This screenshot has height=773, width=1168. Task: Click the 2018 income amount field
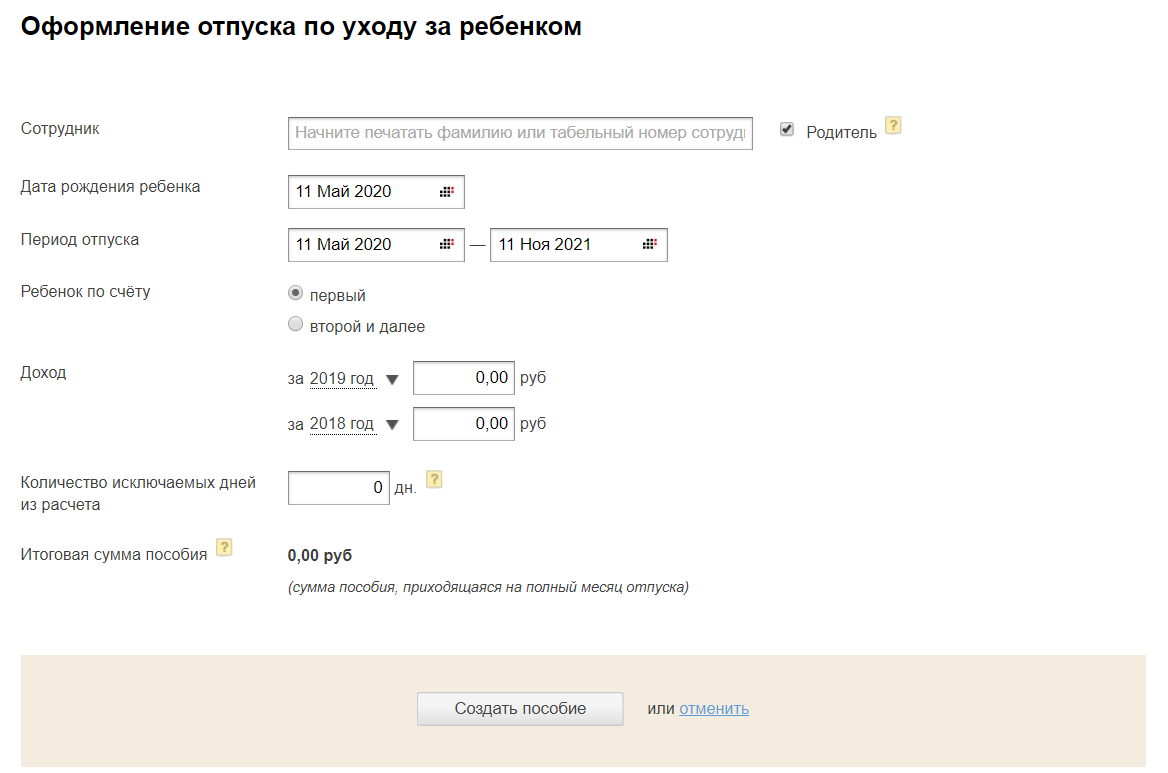[x=464, y=424]
